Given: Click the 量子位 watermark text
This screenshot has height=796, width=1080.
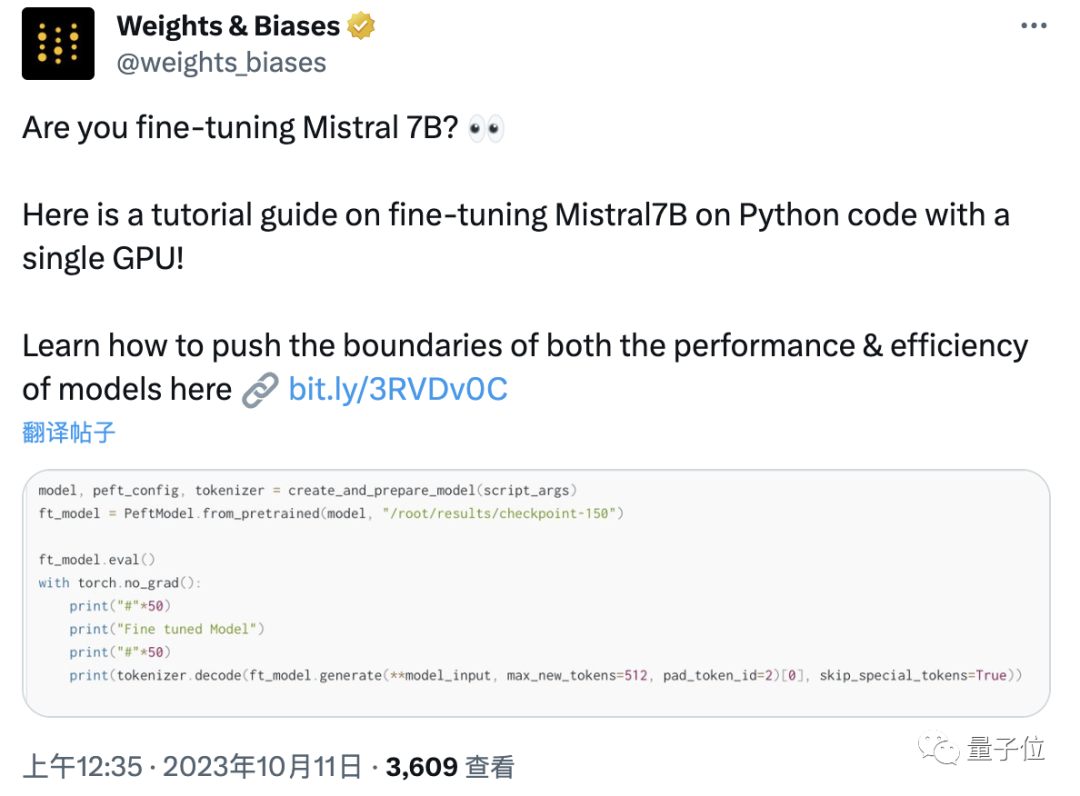Looking at the screenshot, I should (x=1005, y=748).
